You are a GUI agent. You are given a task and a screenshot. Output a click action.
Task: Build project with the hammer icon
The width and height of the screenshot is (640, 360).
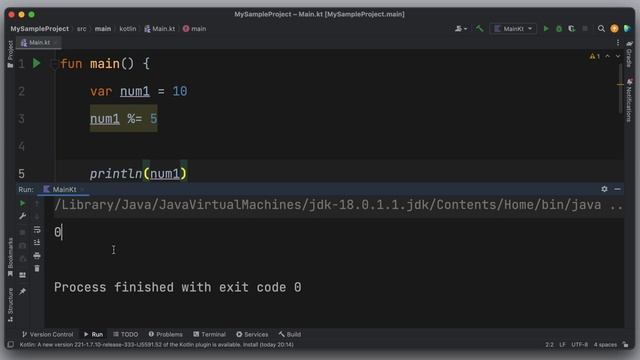point(480,29)
